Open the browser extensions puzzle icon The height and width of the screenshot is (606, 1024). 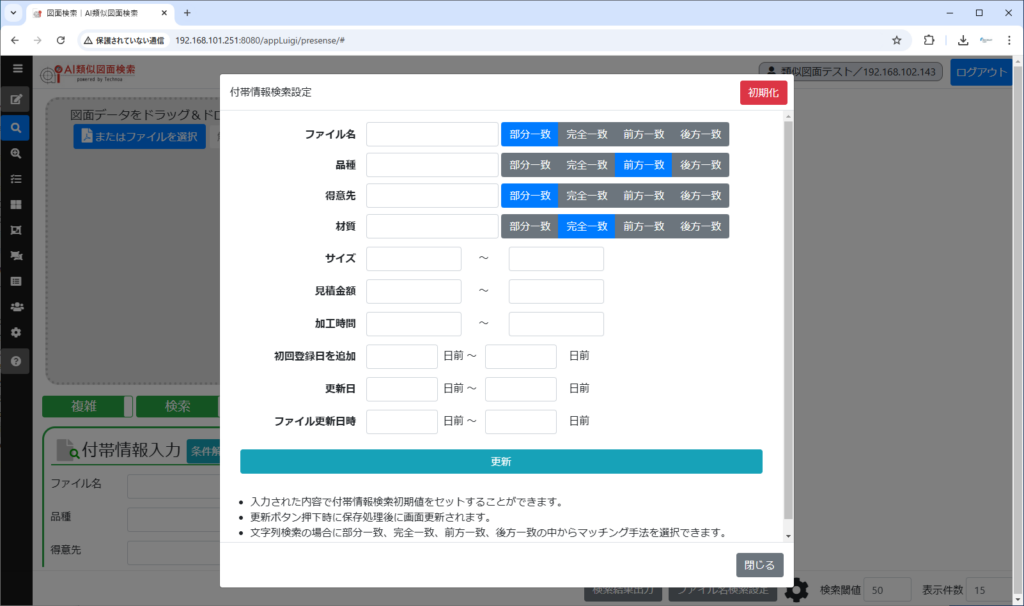929,40
